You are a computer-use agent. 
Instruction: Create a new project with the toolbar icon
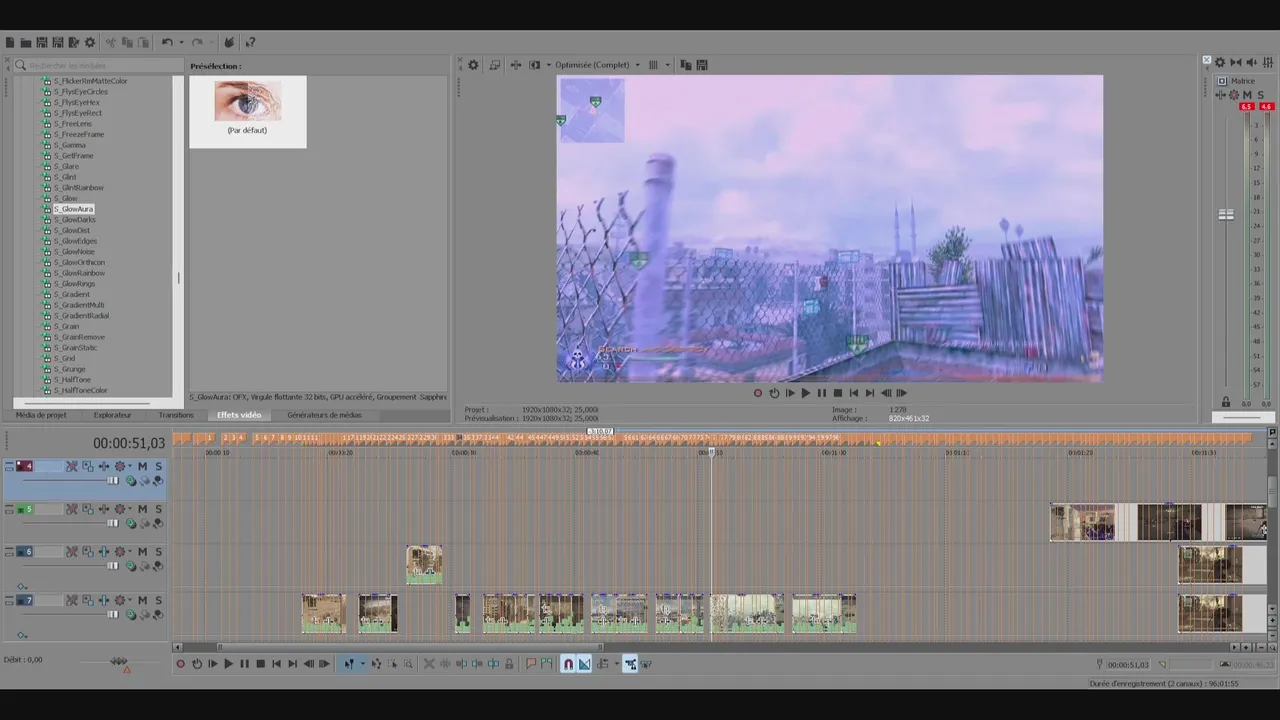pos(10,42)
